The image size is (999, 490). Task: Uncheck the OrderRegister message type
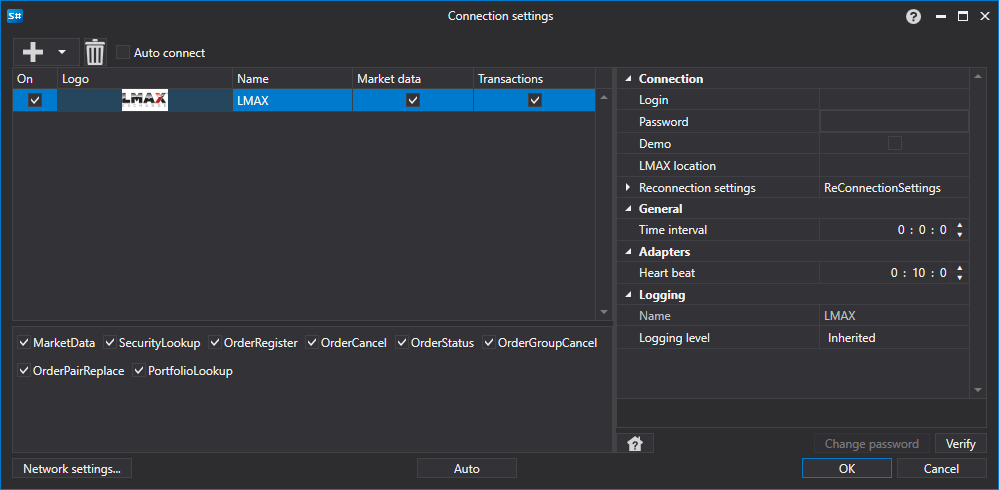click(x=215, y=343)
